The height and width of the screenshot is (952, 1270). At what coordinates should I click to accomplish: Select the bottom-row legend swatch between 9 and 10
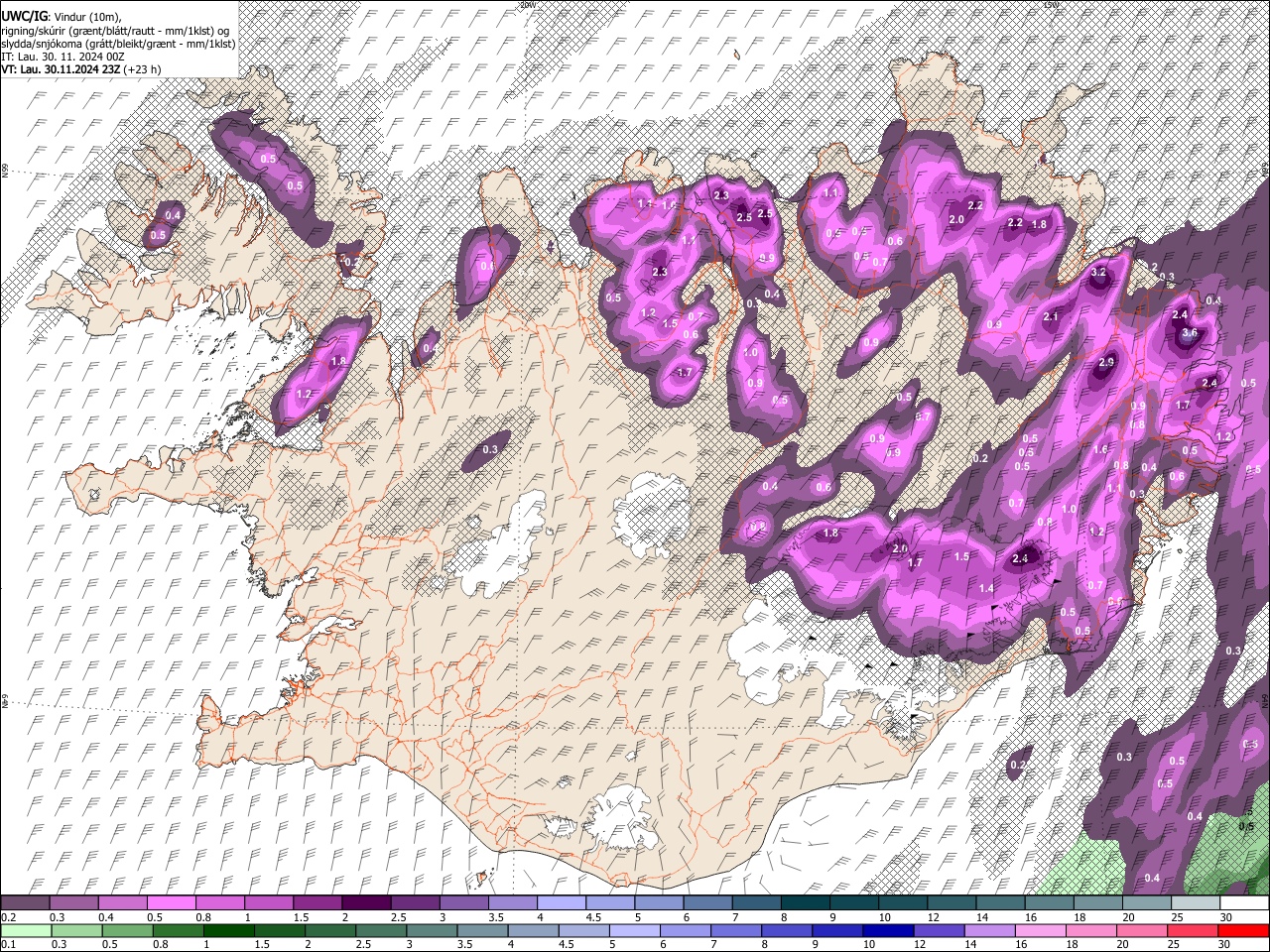click(x=838, y=930)
